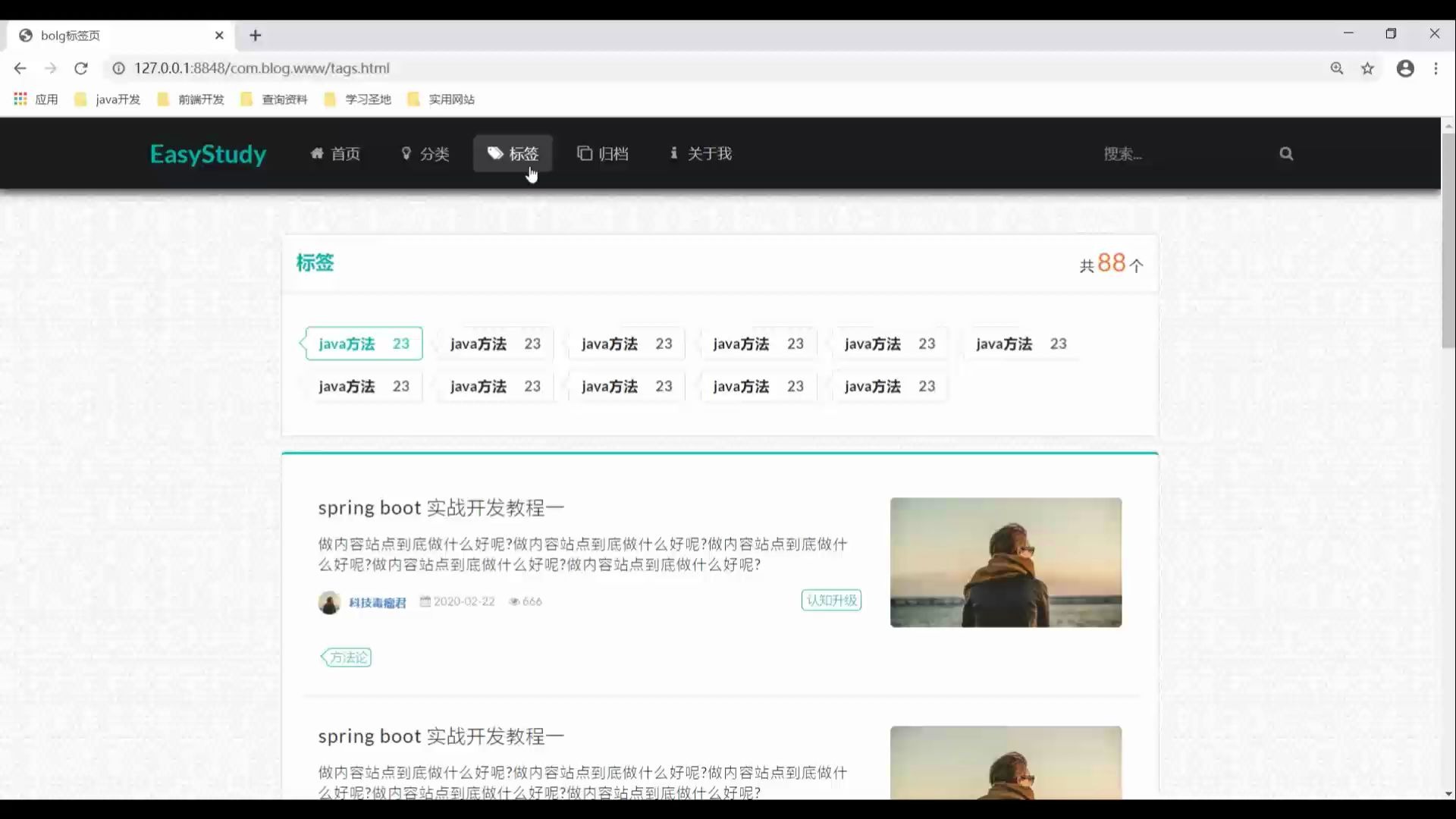Open the 实用网站 bookmark folder

(x=441, y=99)
